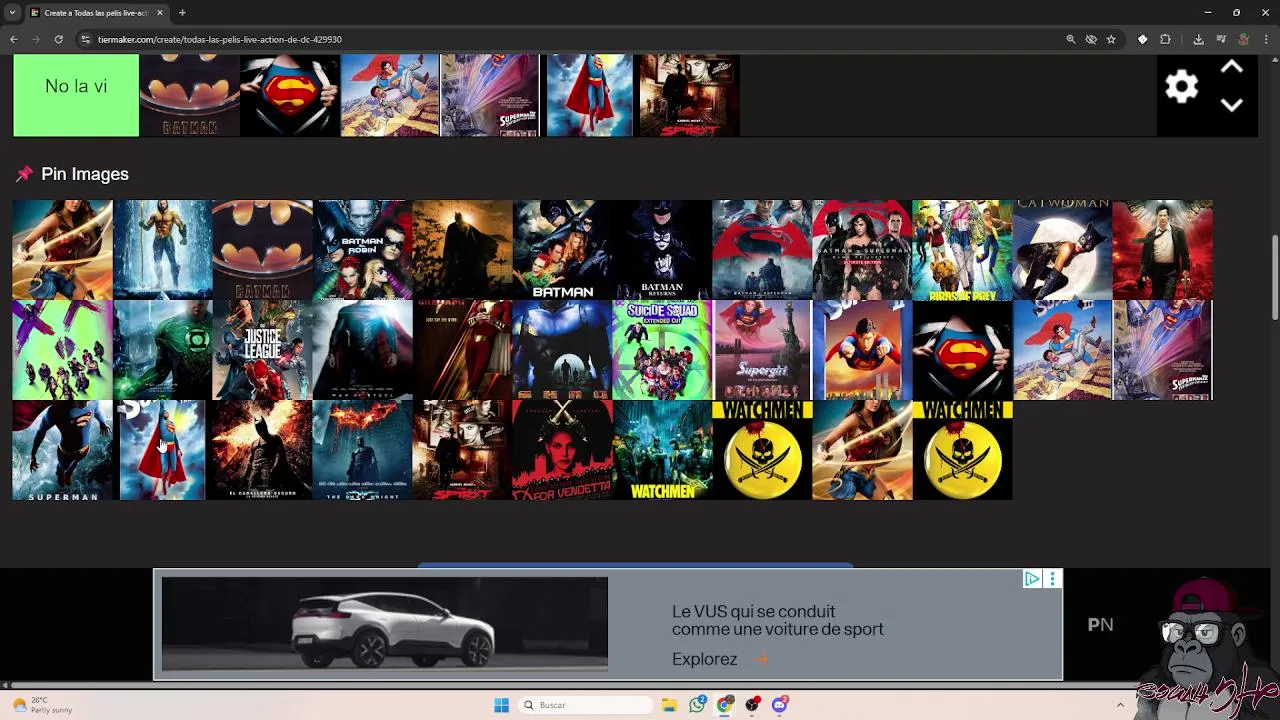
Task: Open Chrome from the taskbar
Action: tap(725, 705)
